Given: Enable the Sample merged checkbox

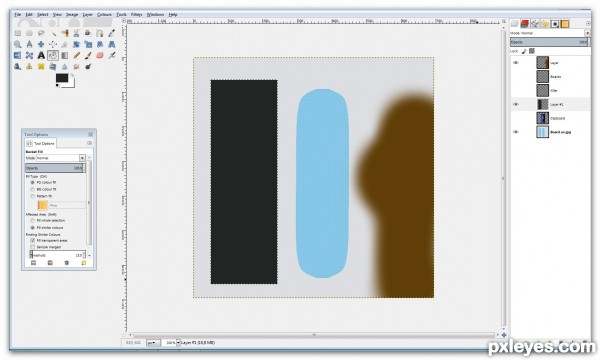Looking at the screenshot, I should pyautogui.click(x=33, y=247).
